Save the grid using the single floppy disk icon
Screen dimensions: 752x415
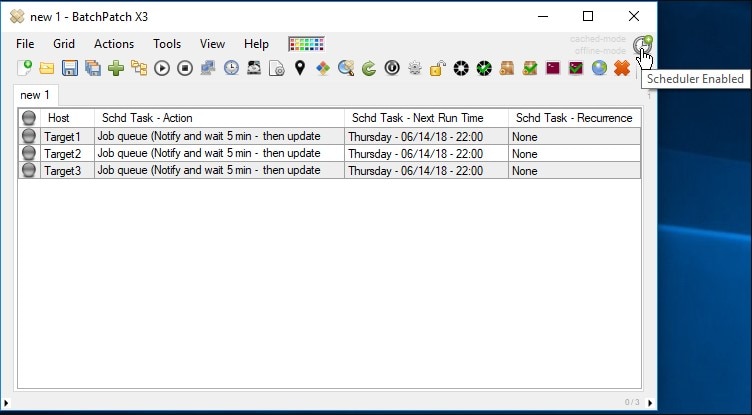pos(70,68)
